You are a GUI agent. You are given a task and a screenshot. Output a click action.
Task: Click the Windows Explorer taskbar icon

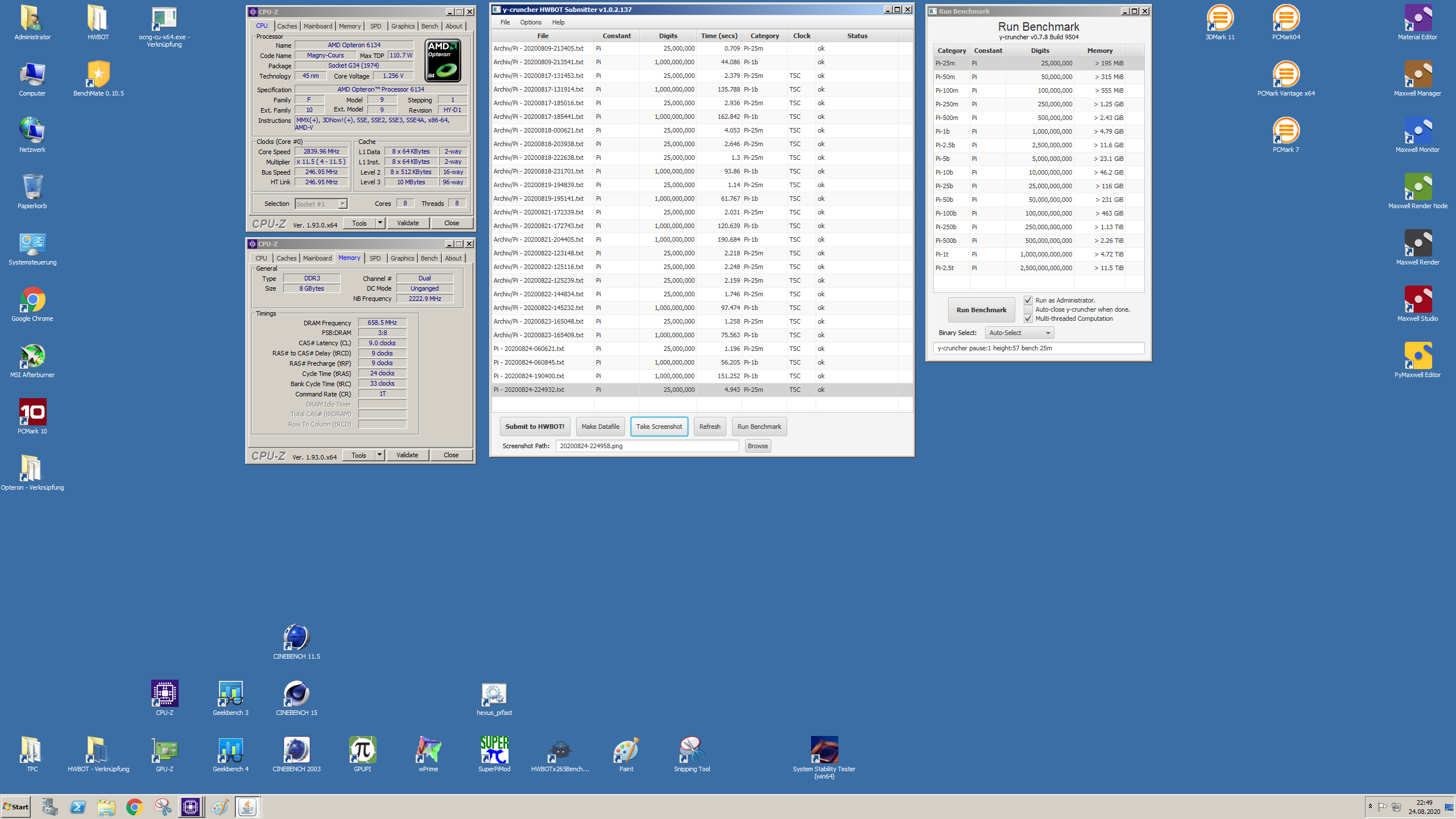coord(106,807)
